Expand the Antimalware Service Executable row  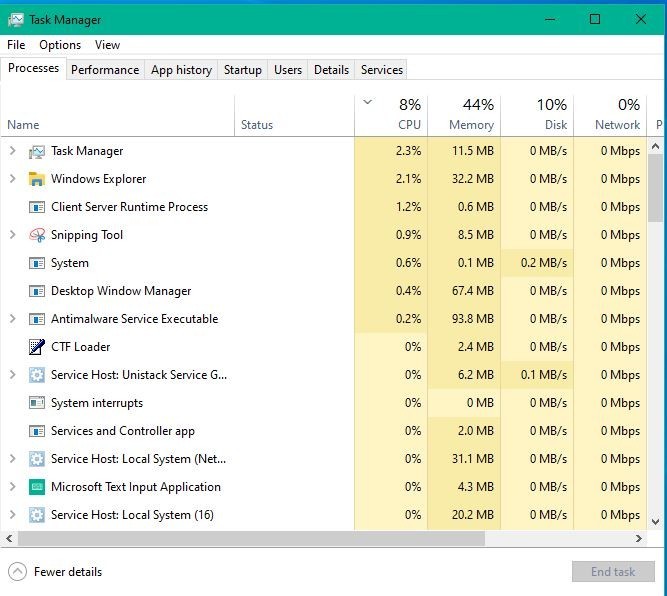(x=12, y=319)
